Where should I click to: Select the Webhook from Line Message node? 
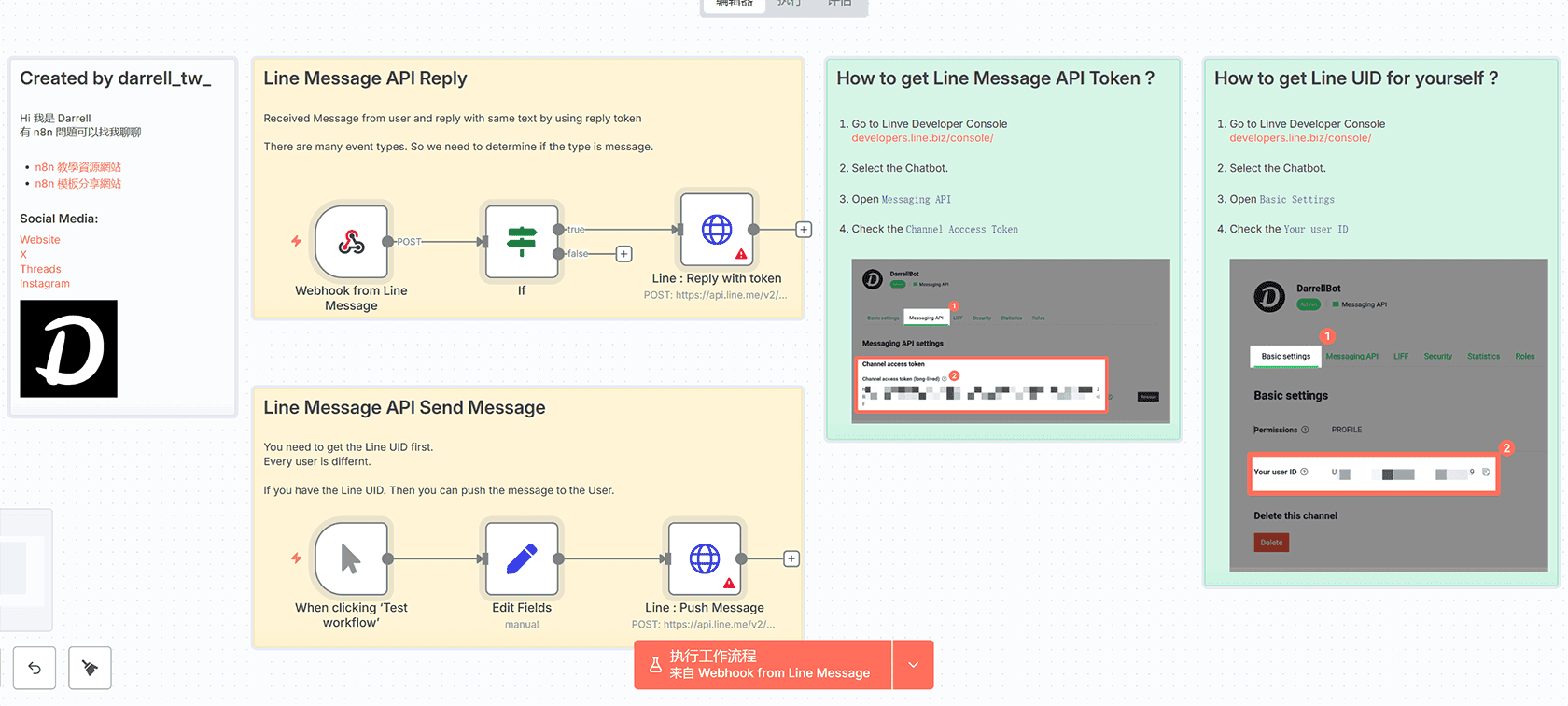point(351,243)
